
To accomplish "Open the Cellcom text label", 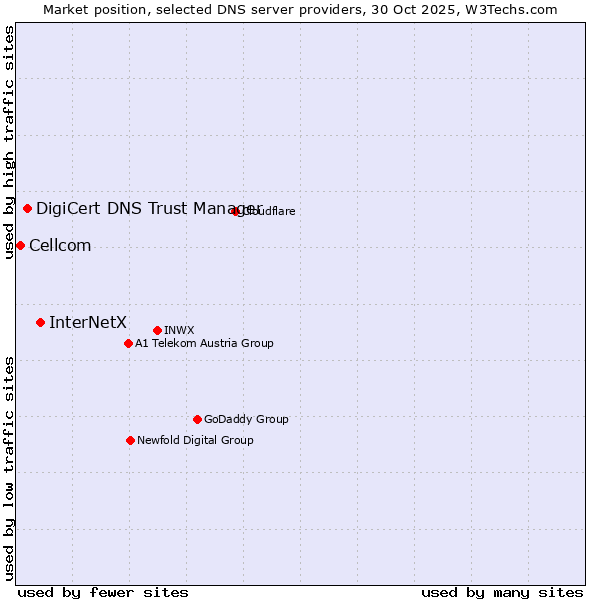I will tap(60, 246).
